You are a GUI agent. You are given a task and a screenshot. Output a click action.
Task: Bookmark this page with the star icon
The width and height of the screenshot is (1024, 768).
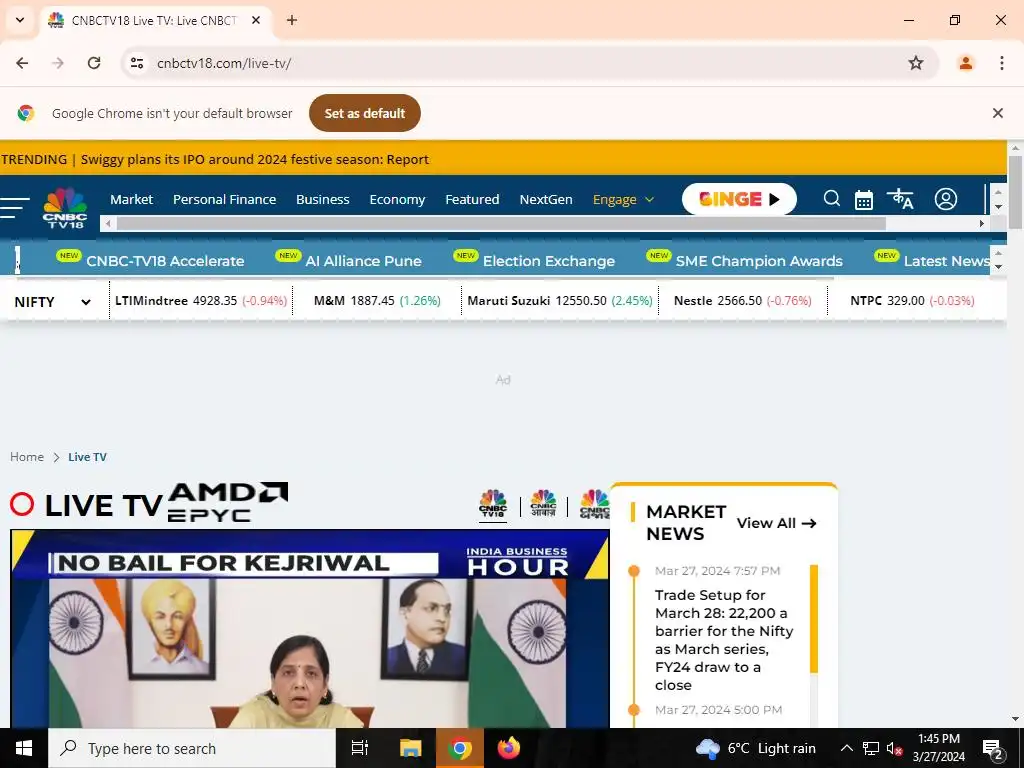[x=916, y=63]
